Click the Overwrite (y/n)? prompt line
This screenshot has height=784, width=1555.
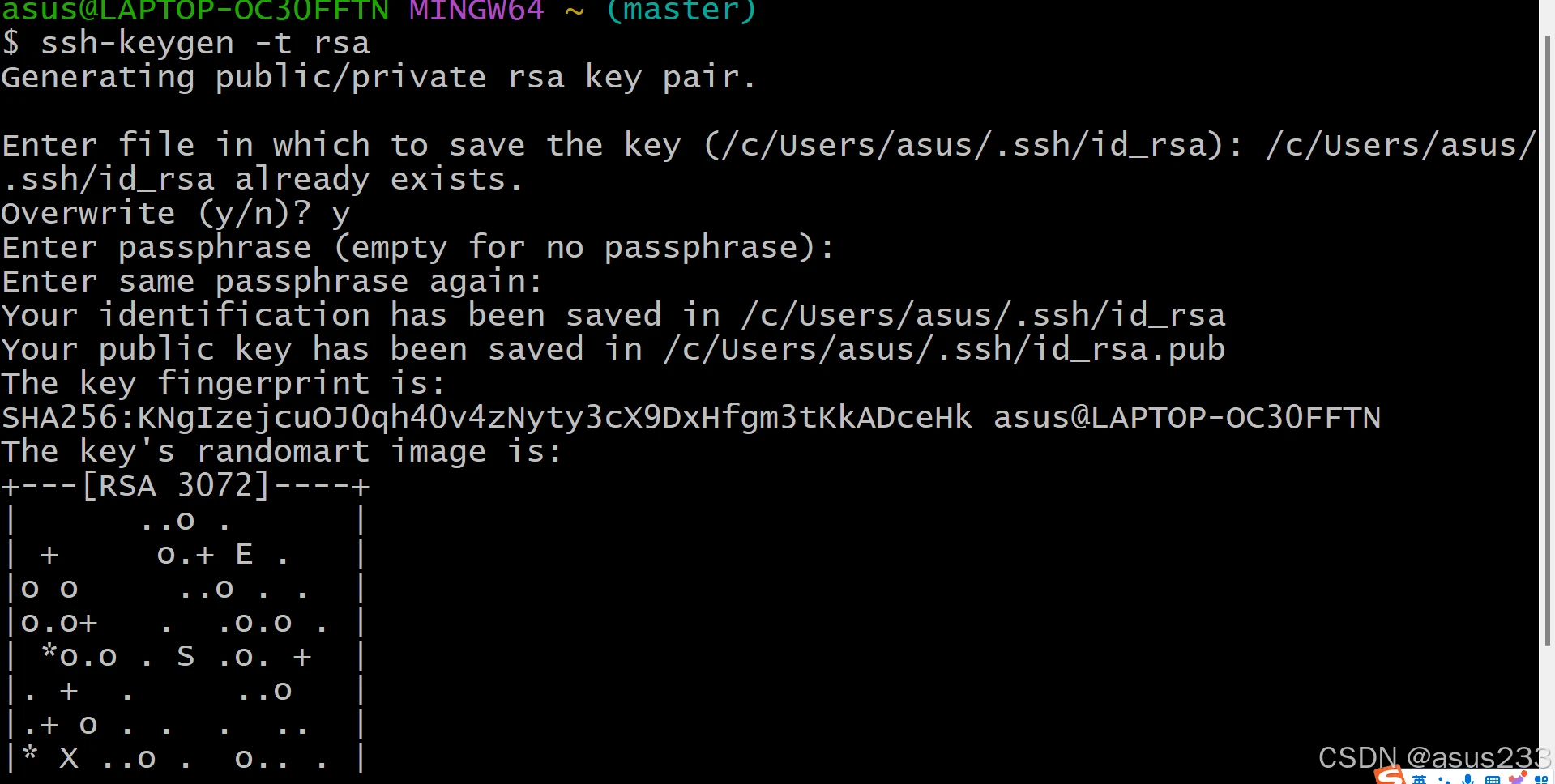(176, 214)
